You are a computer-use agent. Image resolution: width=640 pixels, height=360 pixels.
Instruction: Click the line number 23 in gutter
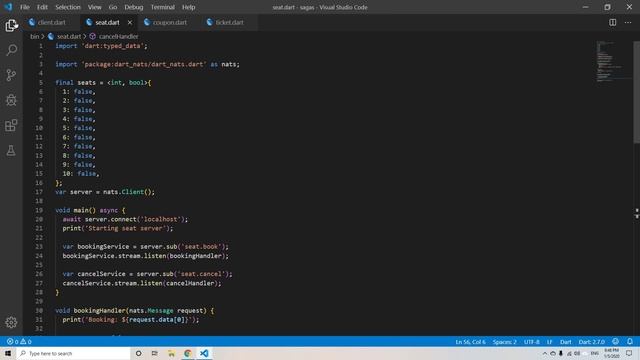coord(39,247)
